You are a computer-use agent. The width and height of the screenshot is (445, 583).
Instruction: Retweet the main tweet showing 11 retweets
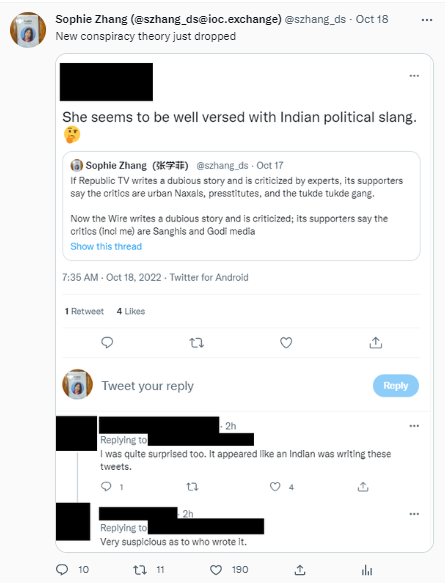point(140,570)
